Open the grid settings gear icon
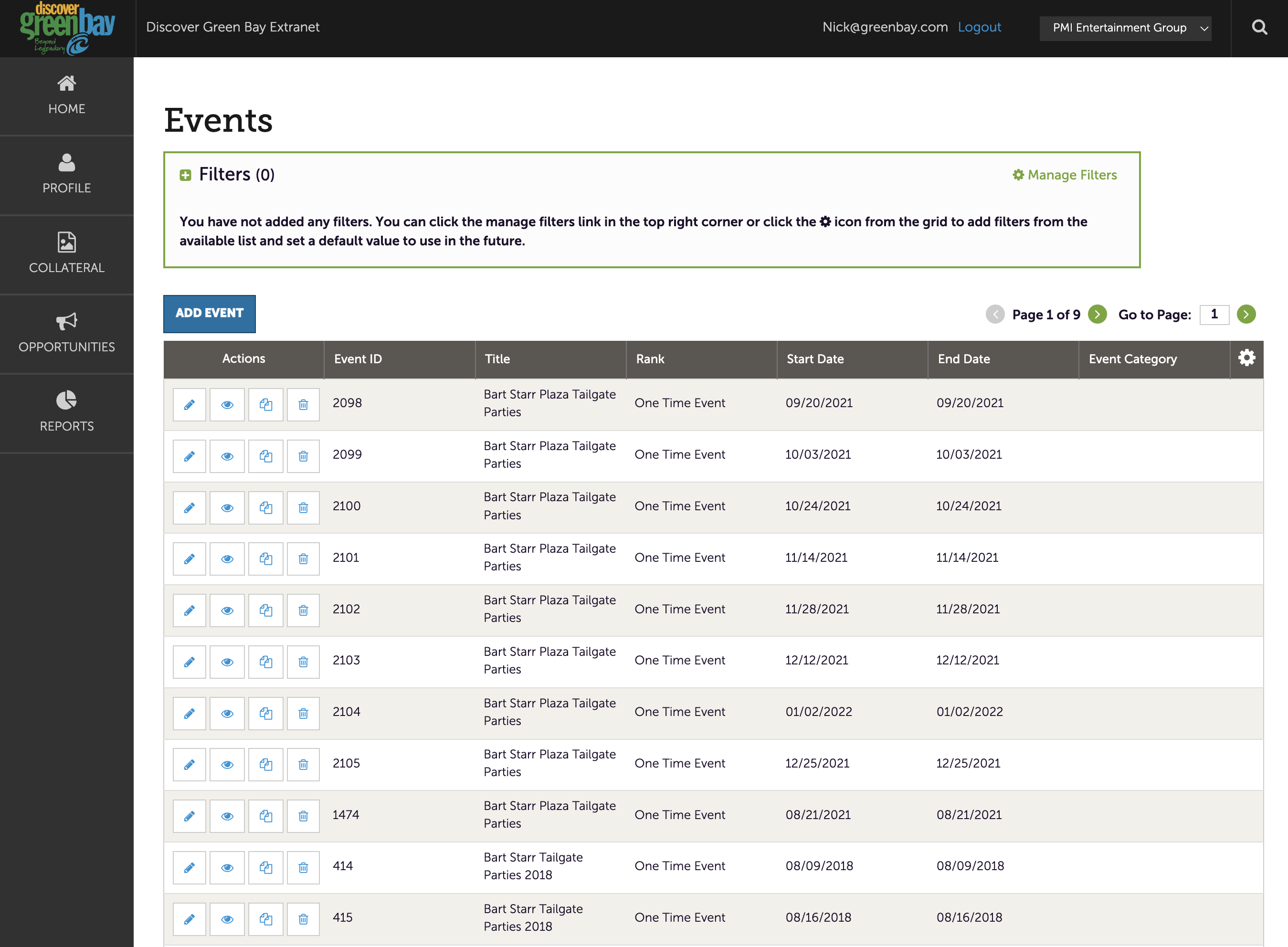Screen dimensions: 1288x947 pyautogui.click(x=1246, y=358)
